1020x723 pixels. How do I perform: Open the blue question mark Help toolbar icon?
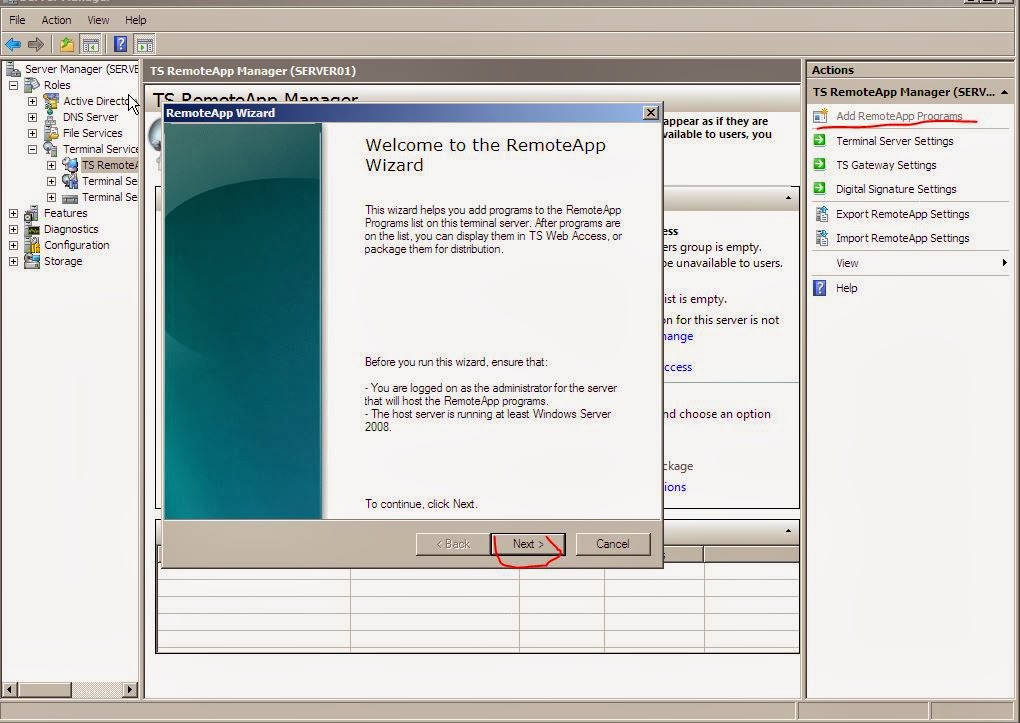click(x=120, y=44)
